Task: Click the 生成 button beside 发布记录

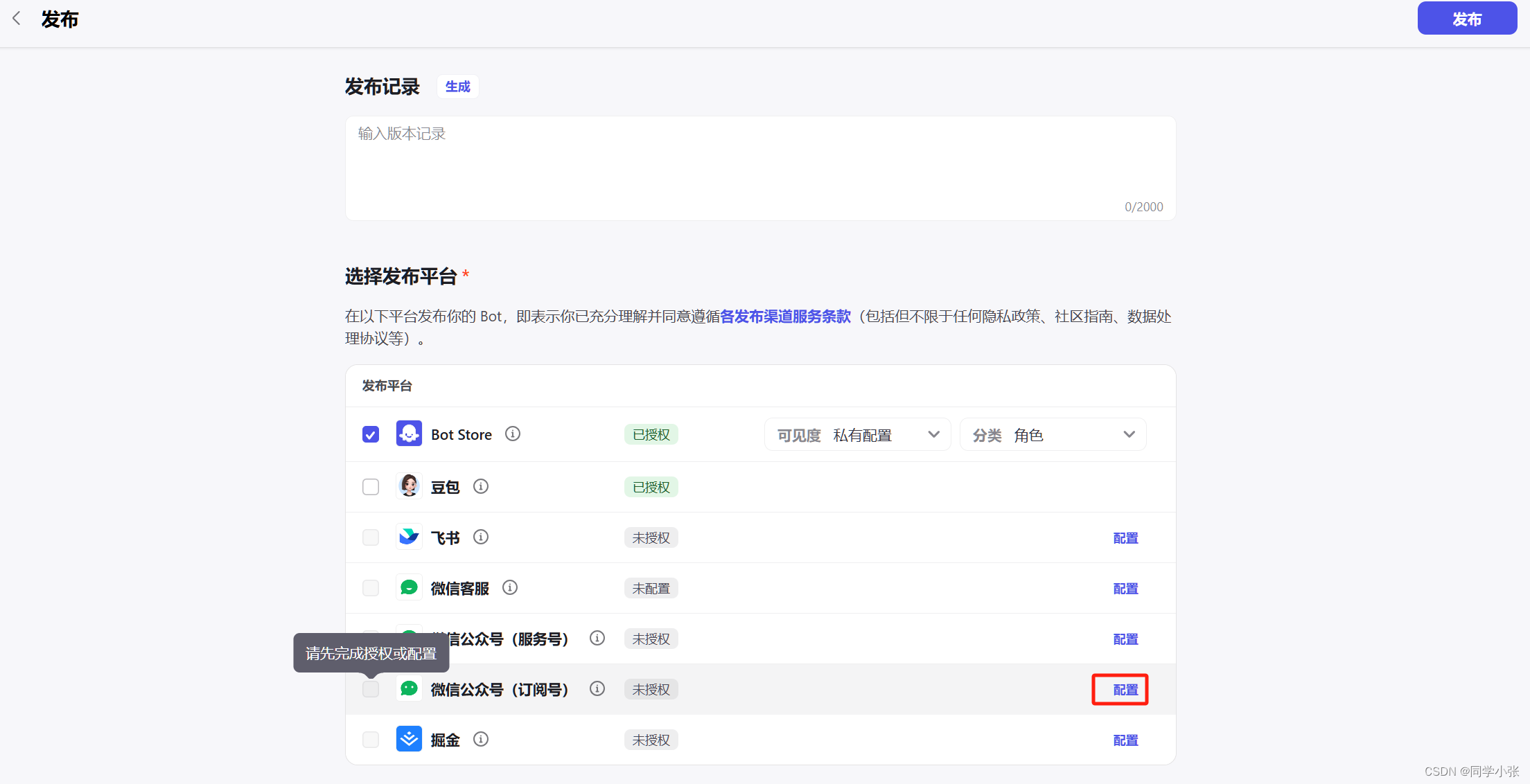Action: pyautogui.click(x=457, y=87)
